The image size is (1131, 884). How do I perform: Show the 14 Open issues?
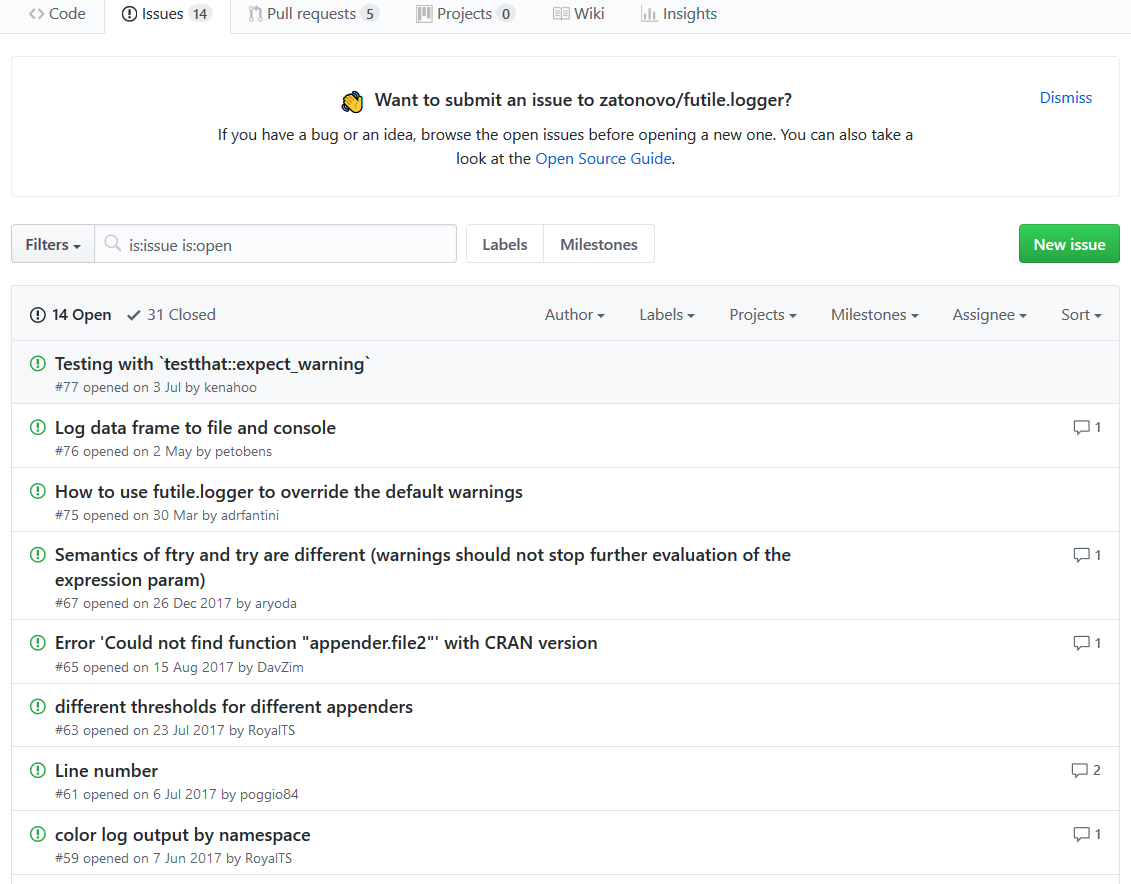pos(71,314)
